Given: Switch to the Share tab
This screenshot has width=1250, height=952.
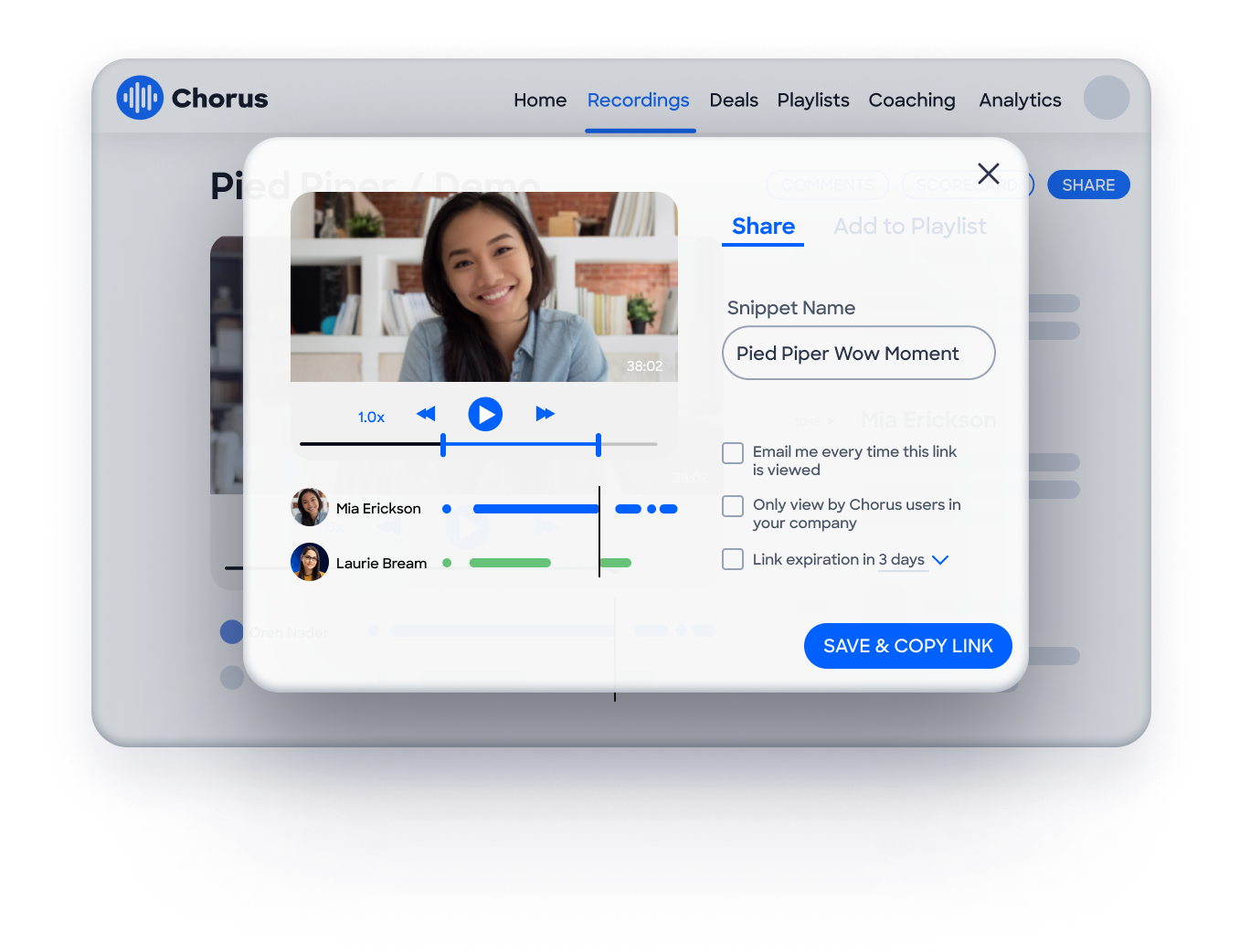Looking at the screenshot, I should (763, 227).
